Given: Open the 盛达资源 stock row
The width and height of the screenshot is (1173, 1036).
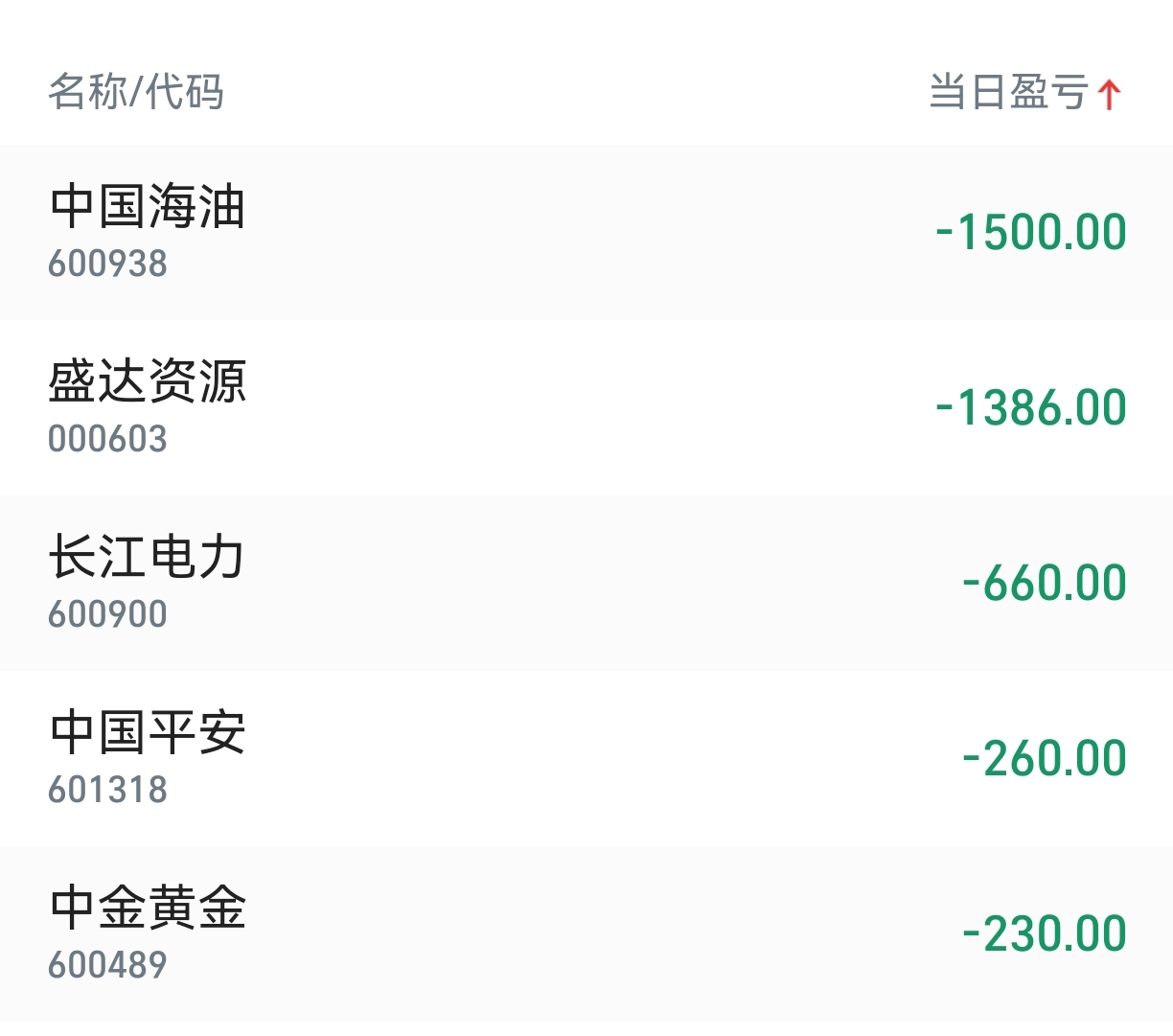Looking at the screenshot, I should tap(586, 407).
